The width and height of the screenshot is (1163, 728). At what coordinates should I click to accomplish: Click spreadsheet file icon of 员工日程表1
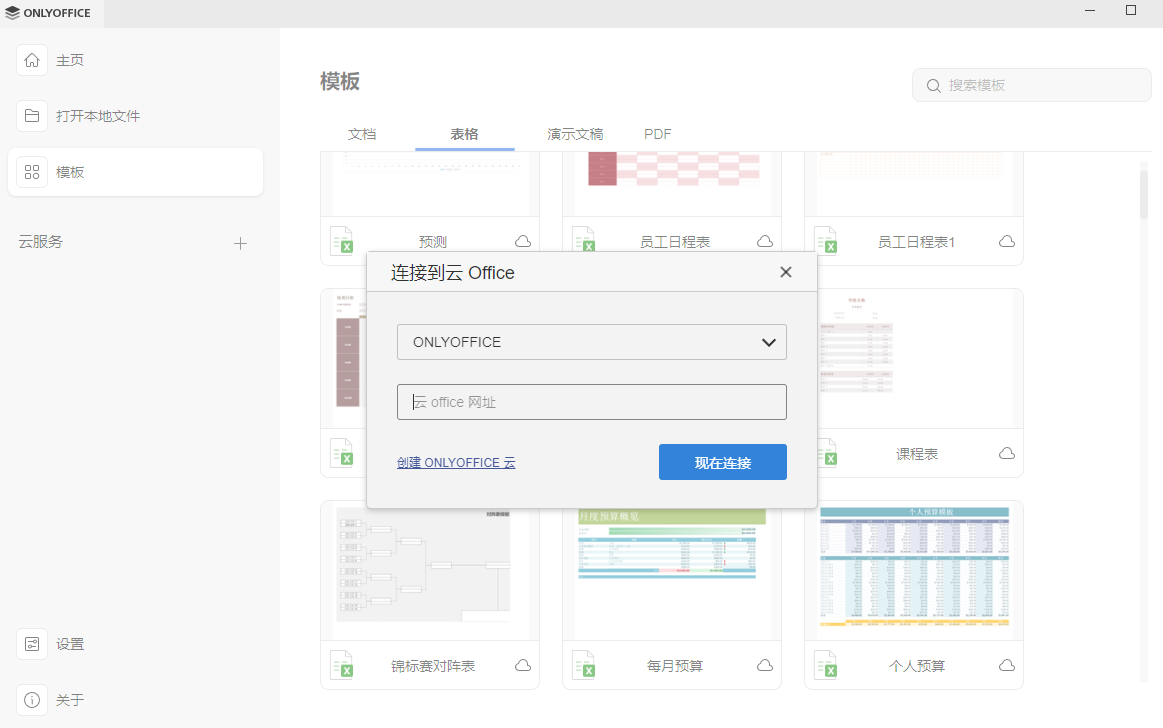click(x=826, y=240)
